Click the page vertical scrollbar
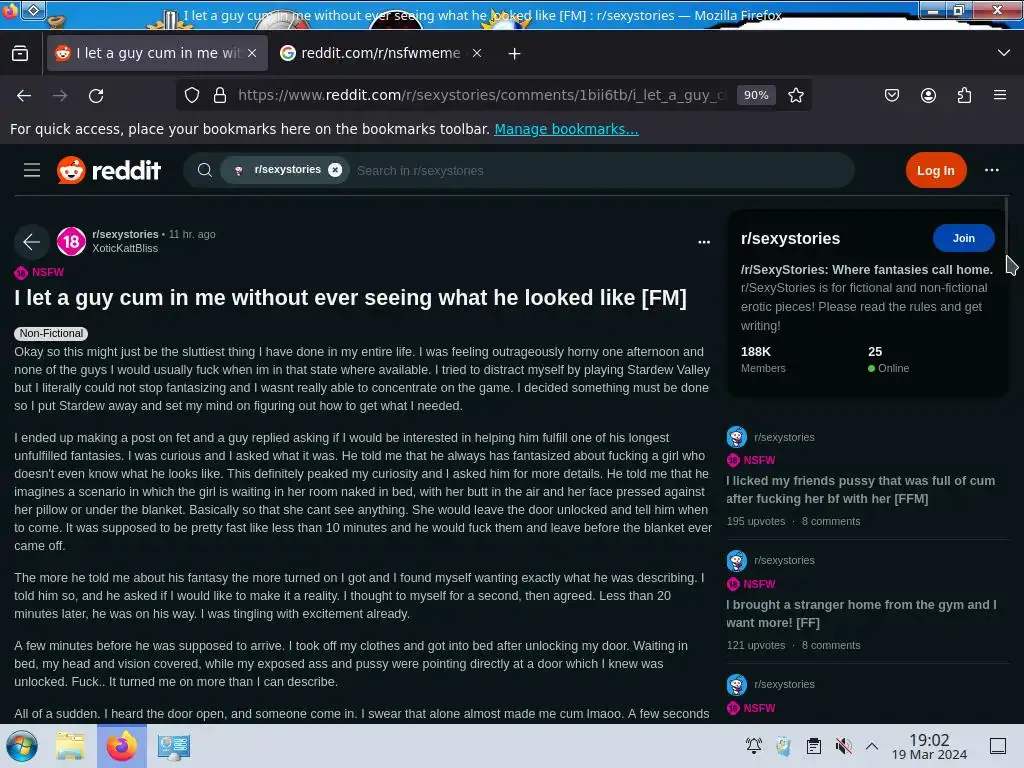 tap(1006, 229)
